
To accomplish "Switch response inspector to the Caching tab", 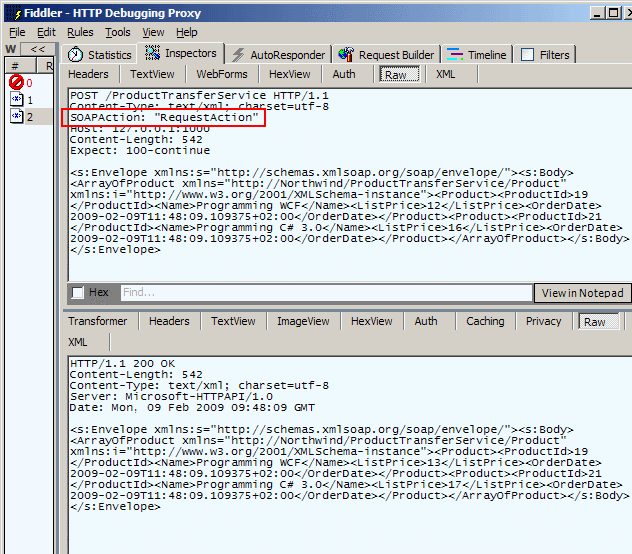I will coord(485,321).
